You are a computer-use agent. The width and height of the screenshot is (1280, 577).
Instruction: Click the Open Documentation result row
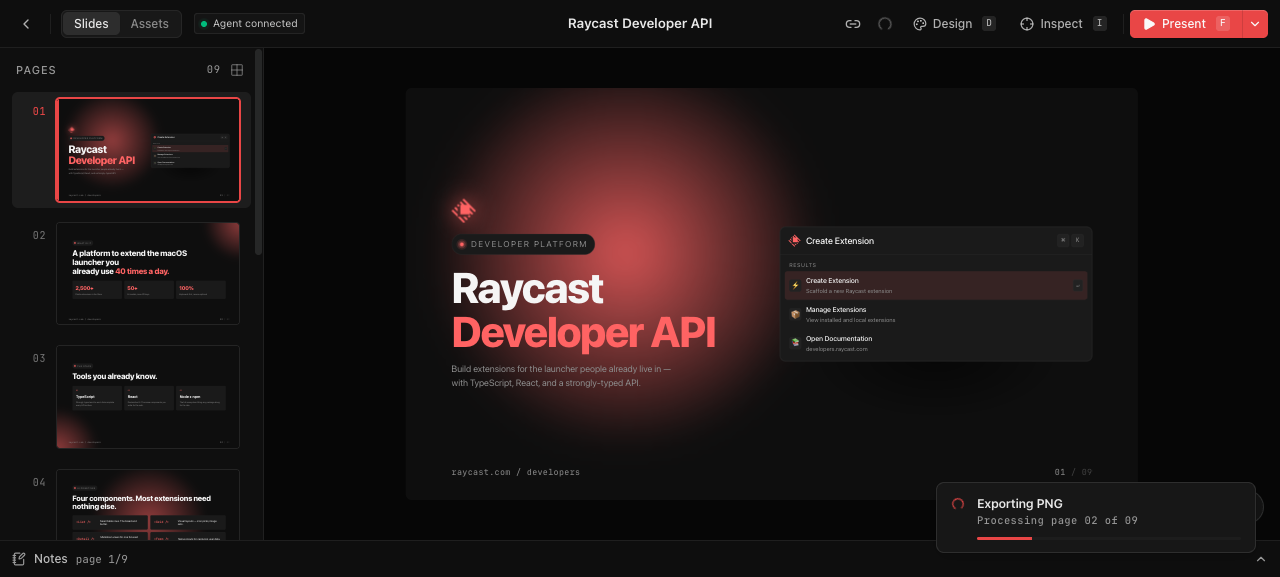936,343
